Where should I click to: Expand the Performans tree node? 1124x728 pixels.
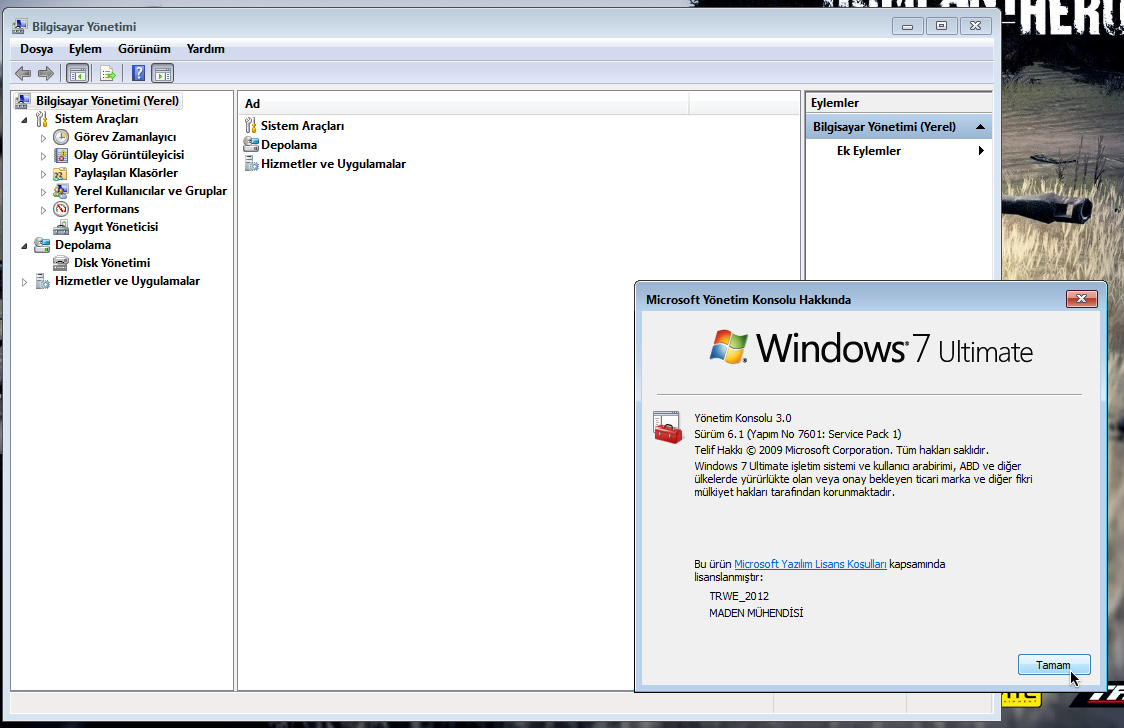tap(43, 209)
